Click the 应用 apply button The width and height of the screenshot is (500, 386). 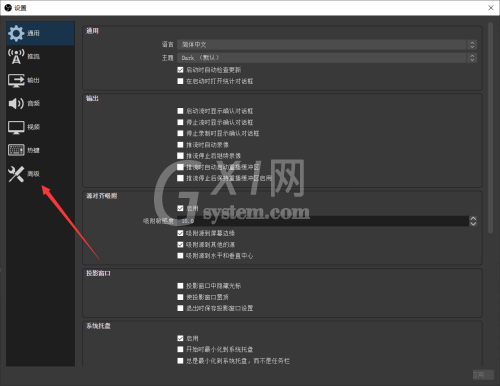coord(483,375)
